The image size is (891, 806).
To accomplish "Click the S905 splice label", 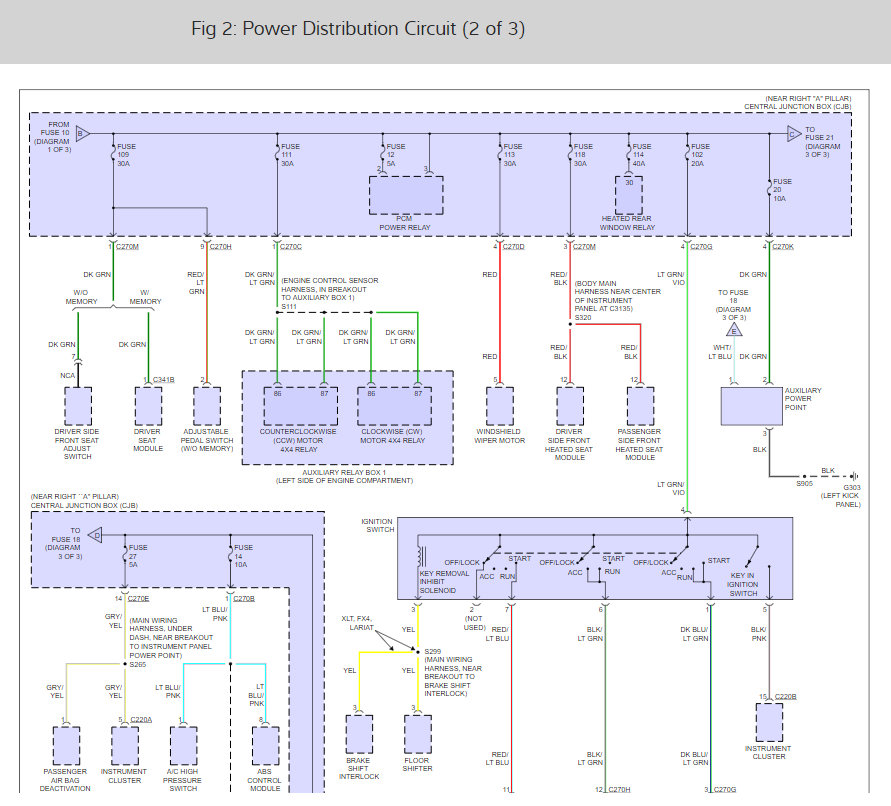I will [x=804, y=484].
